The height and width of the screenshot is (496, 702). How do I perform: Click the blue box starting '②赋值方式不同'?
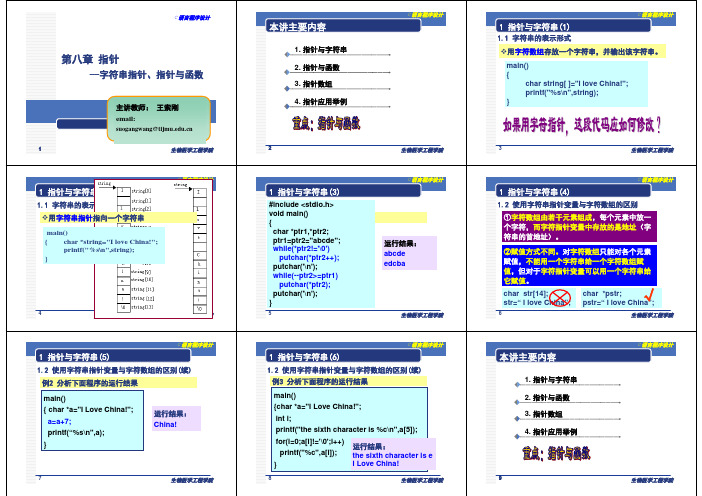click(x=579, y=265)
